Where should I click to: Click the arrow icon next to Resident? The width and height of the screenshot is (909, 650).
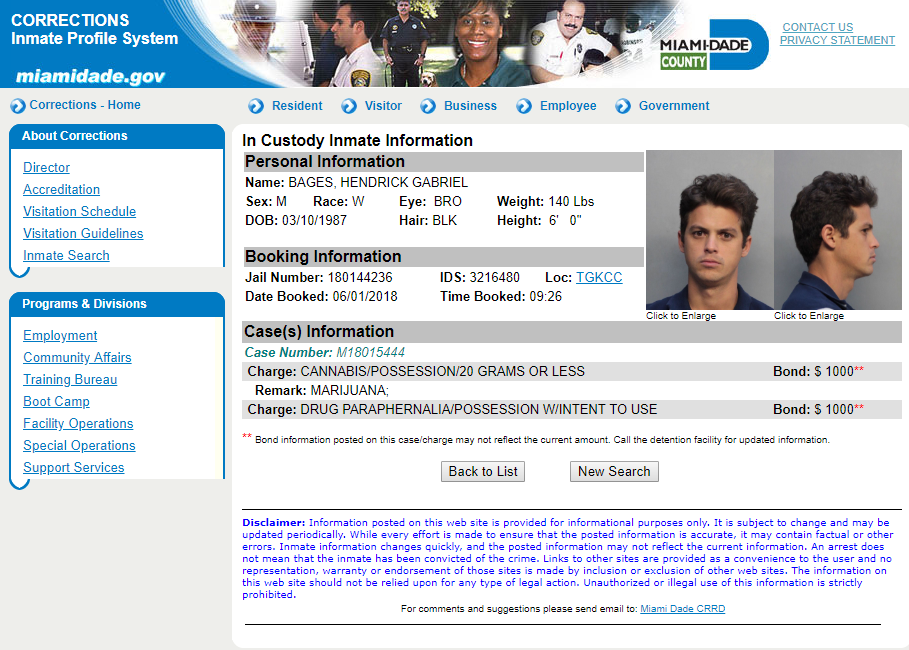click(256, 106)
